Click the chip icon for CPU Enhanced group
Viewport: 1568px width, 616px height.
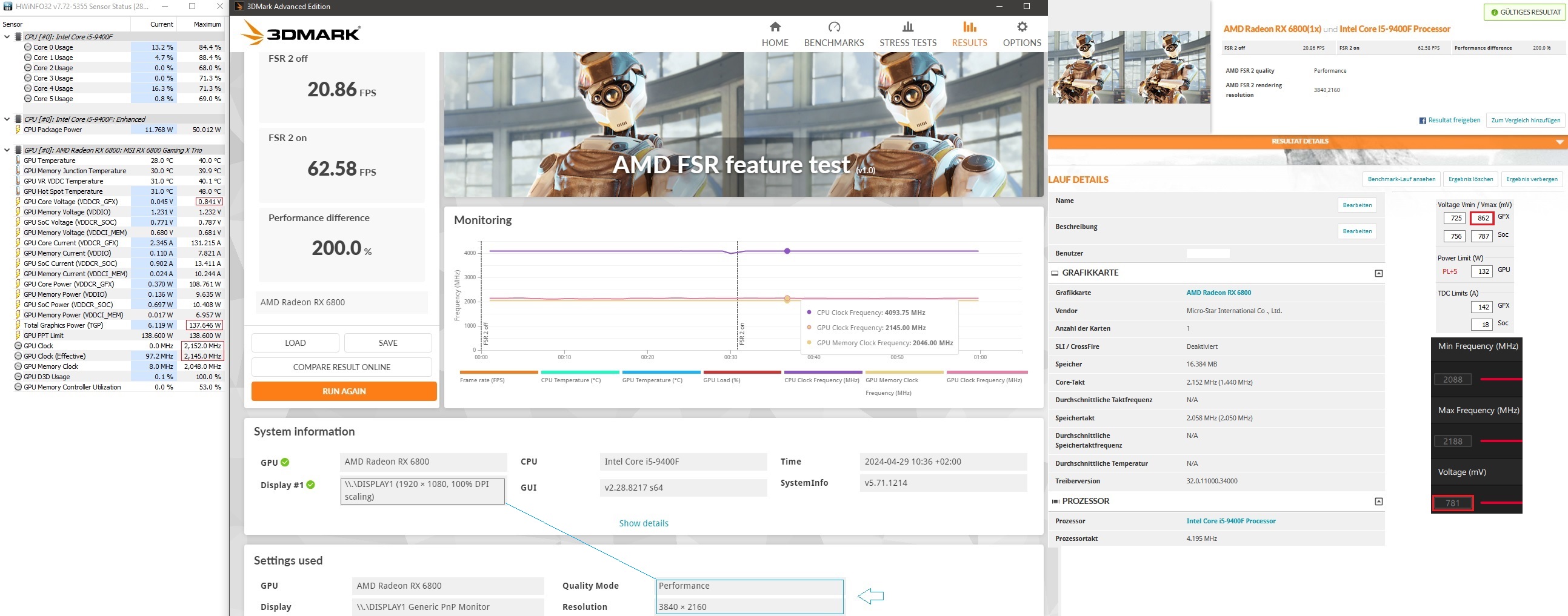[18, 119]
